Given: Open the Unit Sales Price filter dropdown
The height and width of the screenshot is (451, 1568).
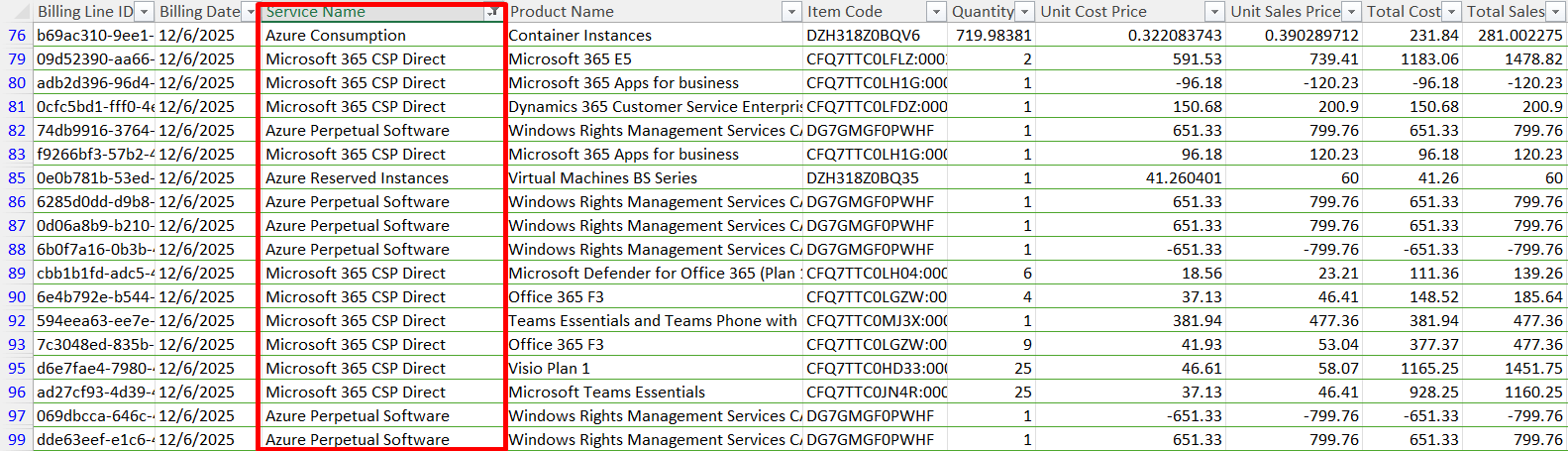Looking at the screenshot, I should tap(1351, 12).
